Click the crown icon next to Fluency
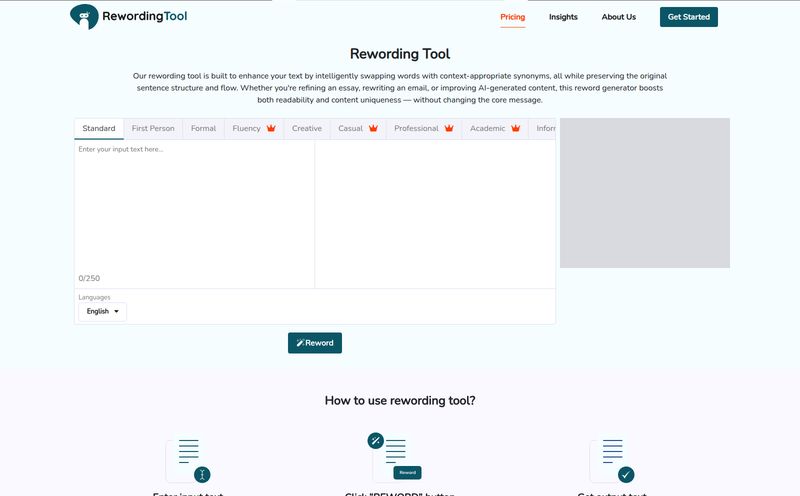The image size is (800, 496). click(x=271, y=128)
